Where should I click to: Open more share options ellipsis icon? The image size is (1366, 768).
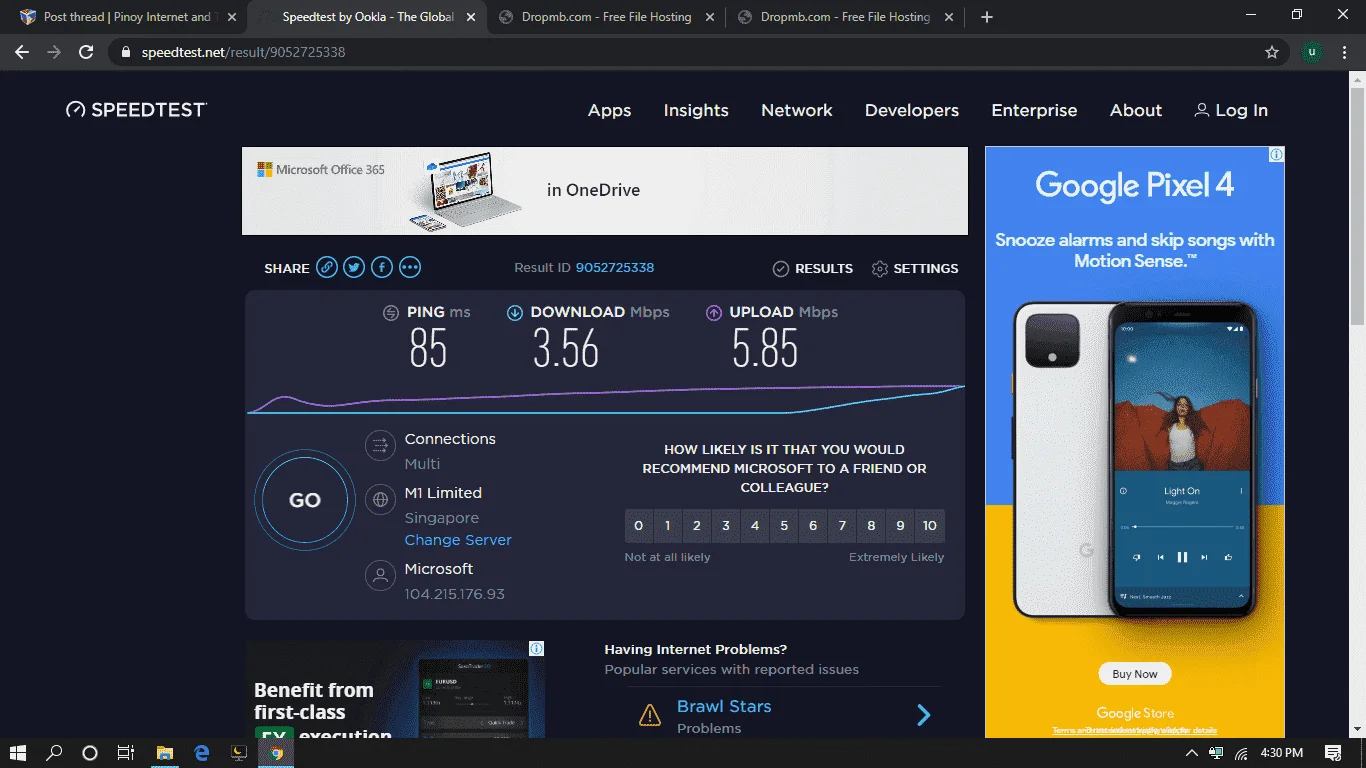coord(410,268)
